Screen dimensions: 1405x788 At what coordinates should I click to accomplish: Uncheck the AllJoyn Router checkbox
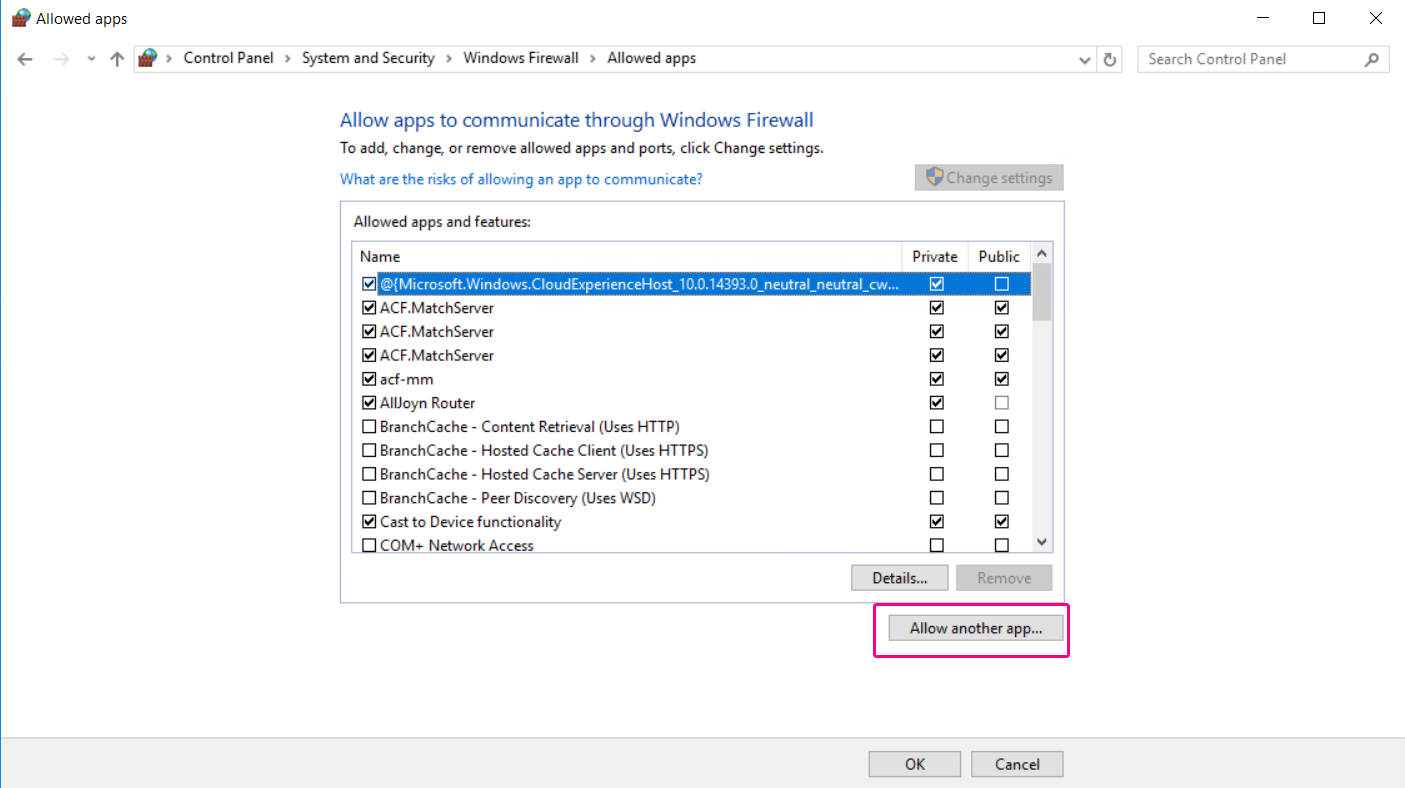coord(369,403)
